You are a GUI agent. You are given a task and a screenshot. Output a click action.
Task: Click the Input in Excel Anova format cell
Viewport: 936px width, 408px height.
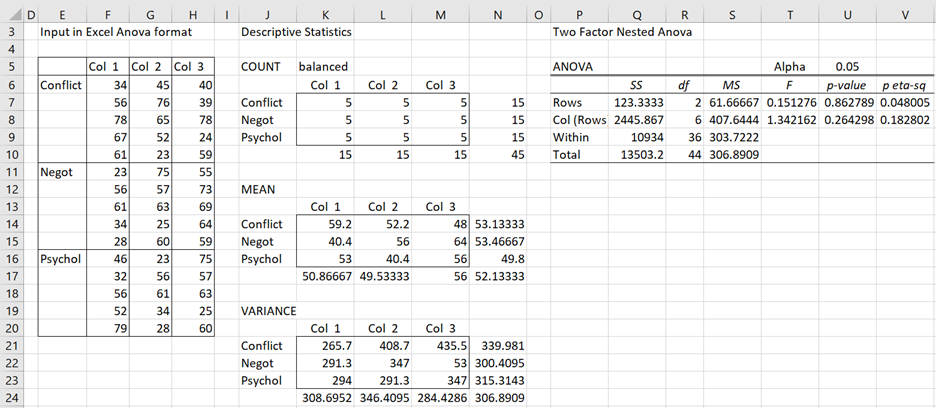pos(116,32)
